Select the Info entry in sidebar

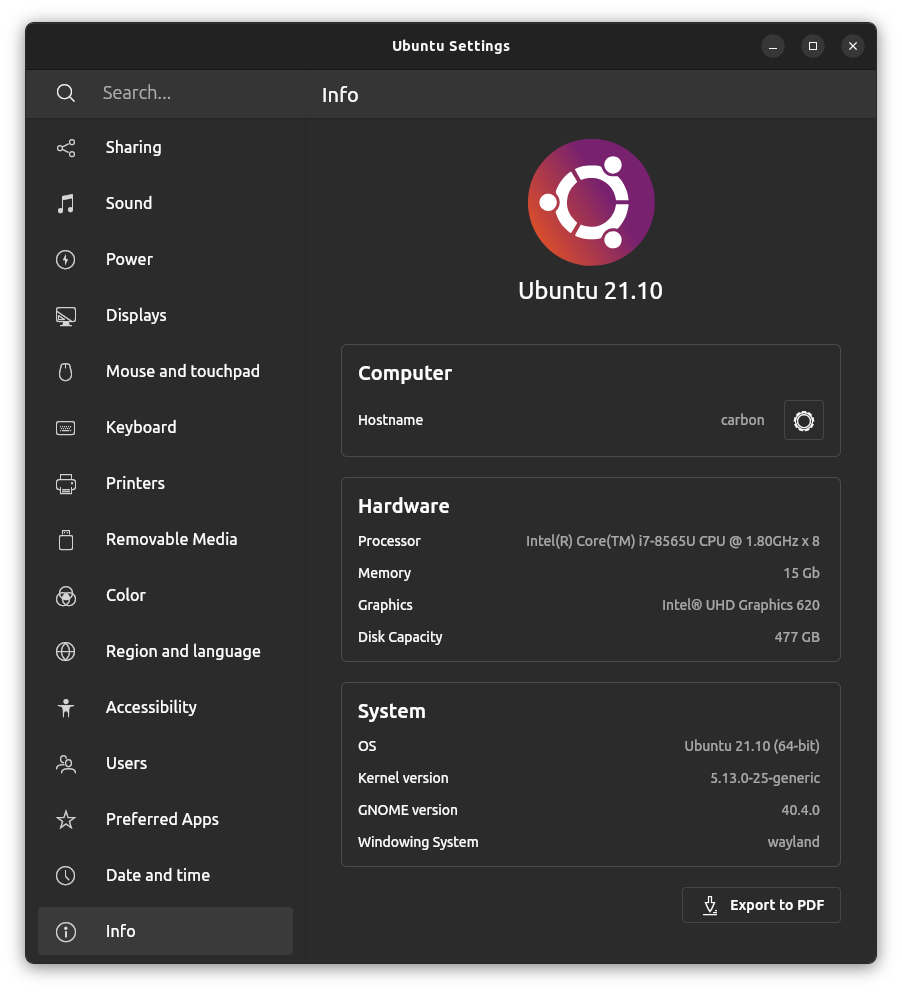click(x=165, y=931)
